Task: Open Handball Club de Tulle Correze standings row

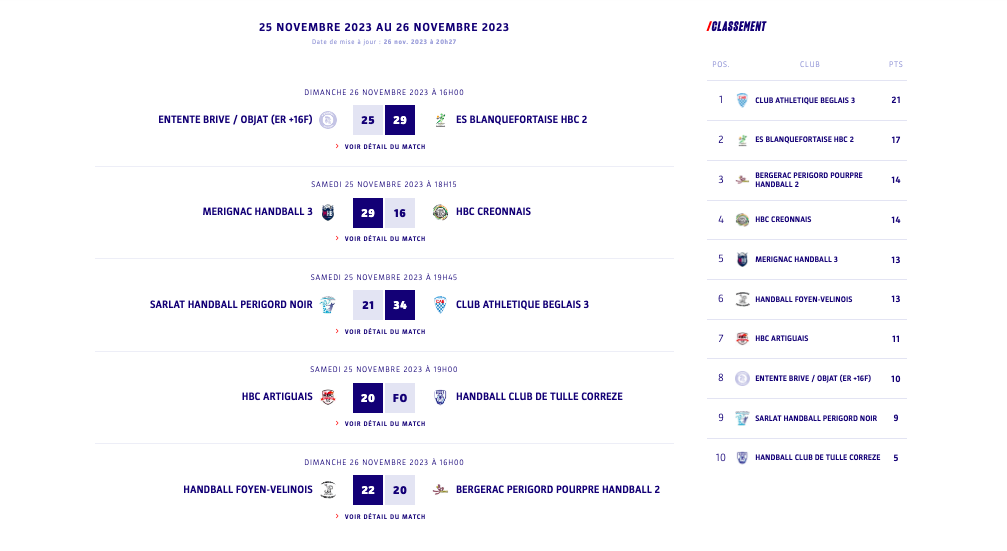Action: click(x=817, y=458)
